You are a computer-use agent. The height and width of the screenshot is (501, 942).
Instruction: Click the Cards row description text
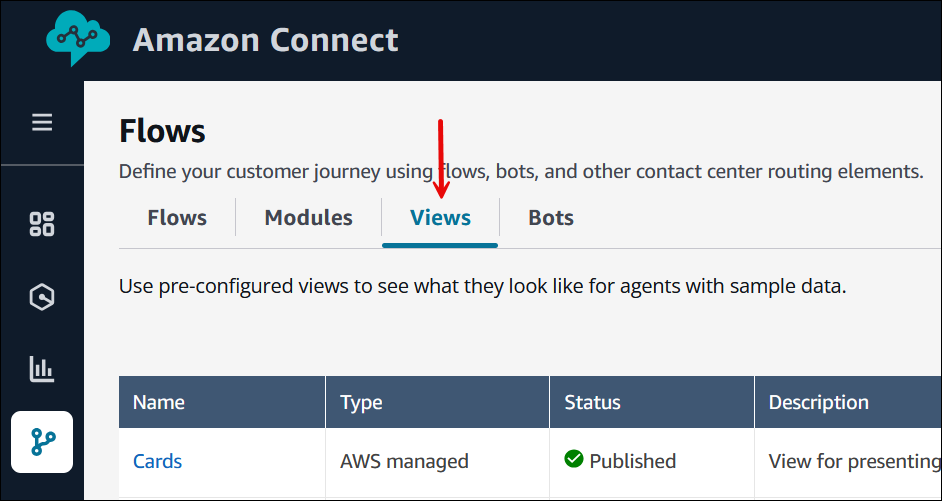[x=853, y=461]
